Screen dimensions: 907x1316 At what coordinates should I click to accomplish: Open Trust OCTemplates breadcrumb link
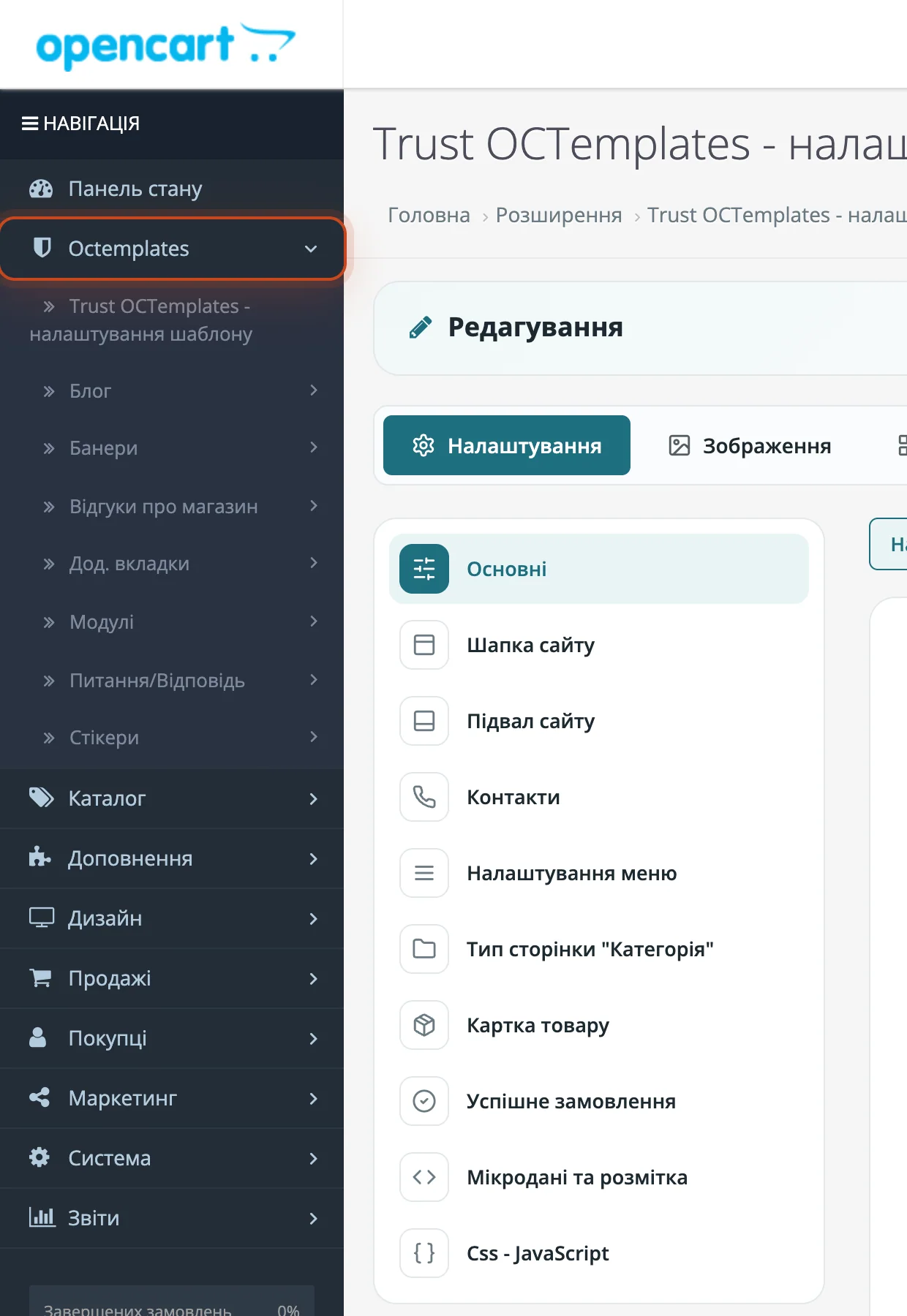(777, 215)
